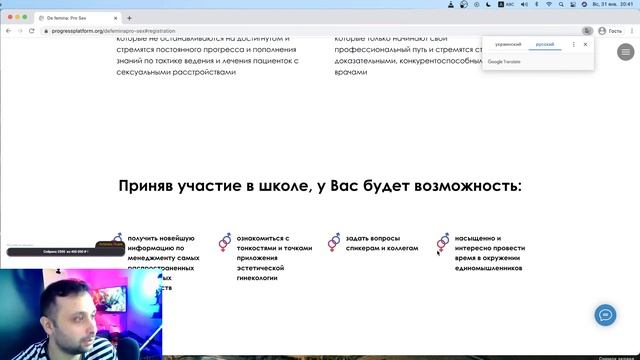Viewport: 640px width, 360px height.
Task: Go back with the browser back arrow
Action: tap(9, 31)
